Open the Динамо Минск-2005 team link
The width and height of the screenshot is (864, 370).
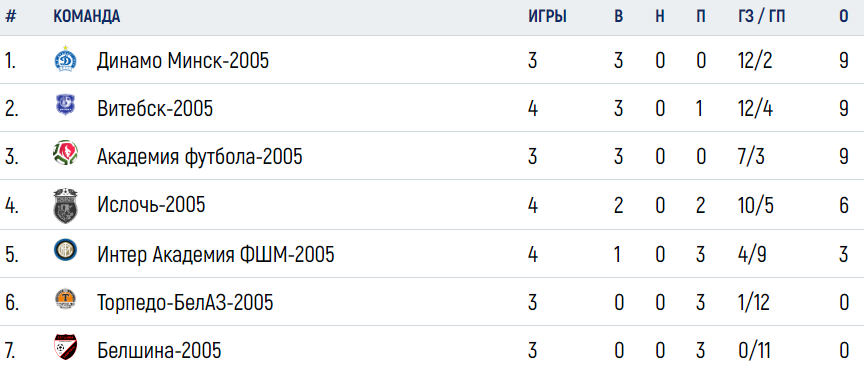coord(183,60)
